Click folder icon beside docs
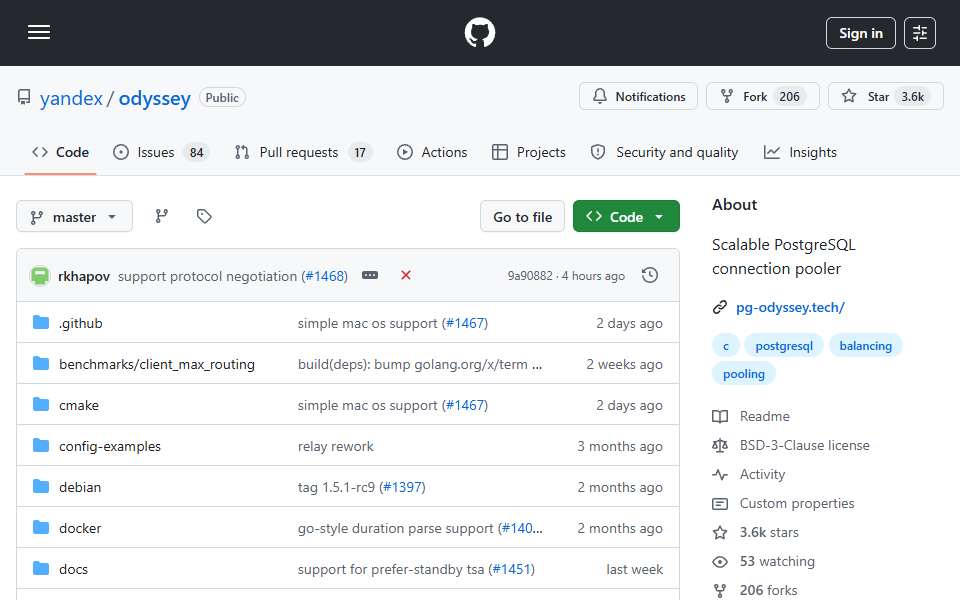 coord(41,569)
